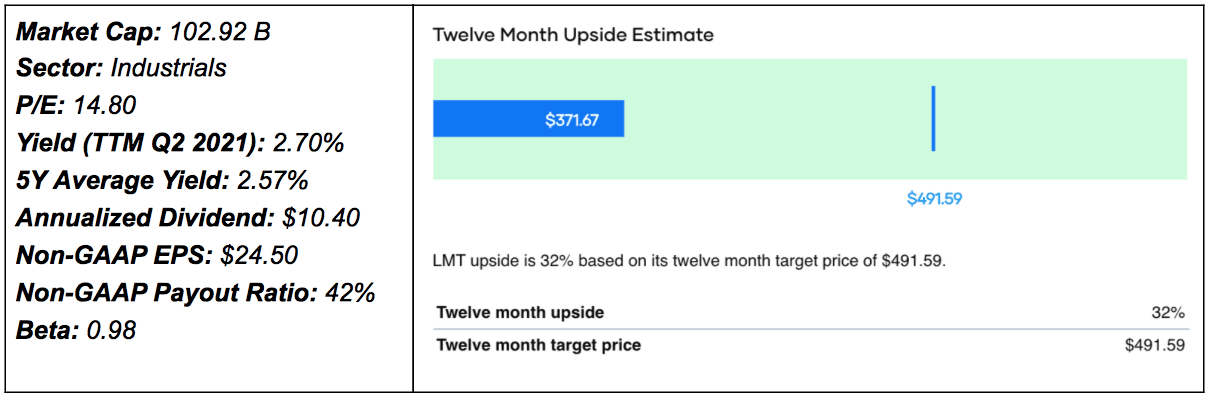Click the Beta 0.98 entry
Image resolution: width=1211 pixels, height=400 pixels.
coord(76,329)
